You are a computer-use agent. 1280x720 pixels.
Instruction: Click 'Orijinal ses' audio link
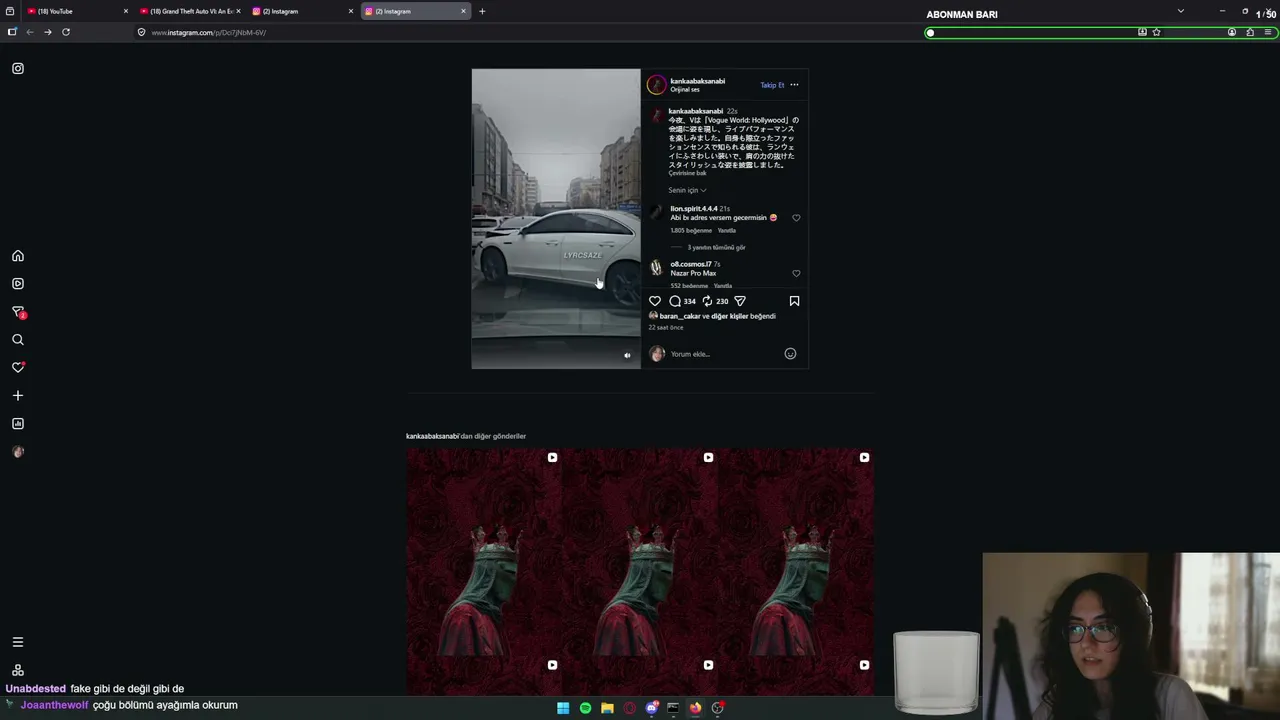pos(685,90)
